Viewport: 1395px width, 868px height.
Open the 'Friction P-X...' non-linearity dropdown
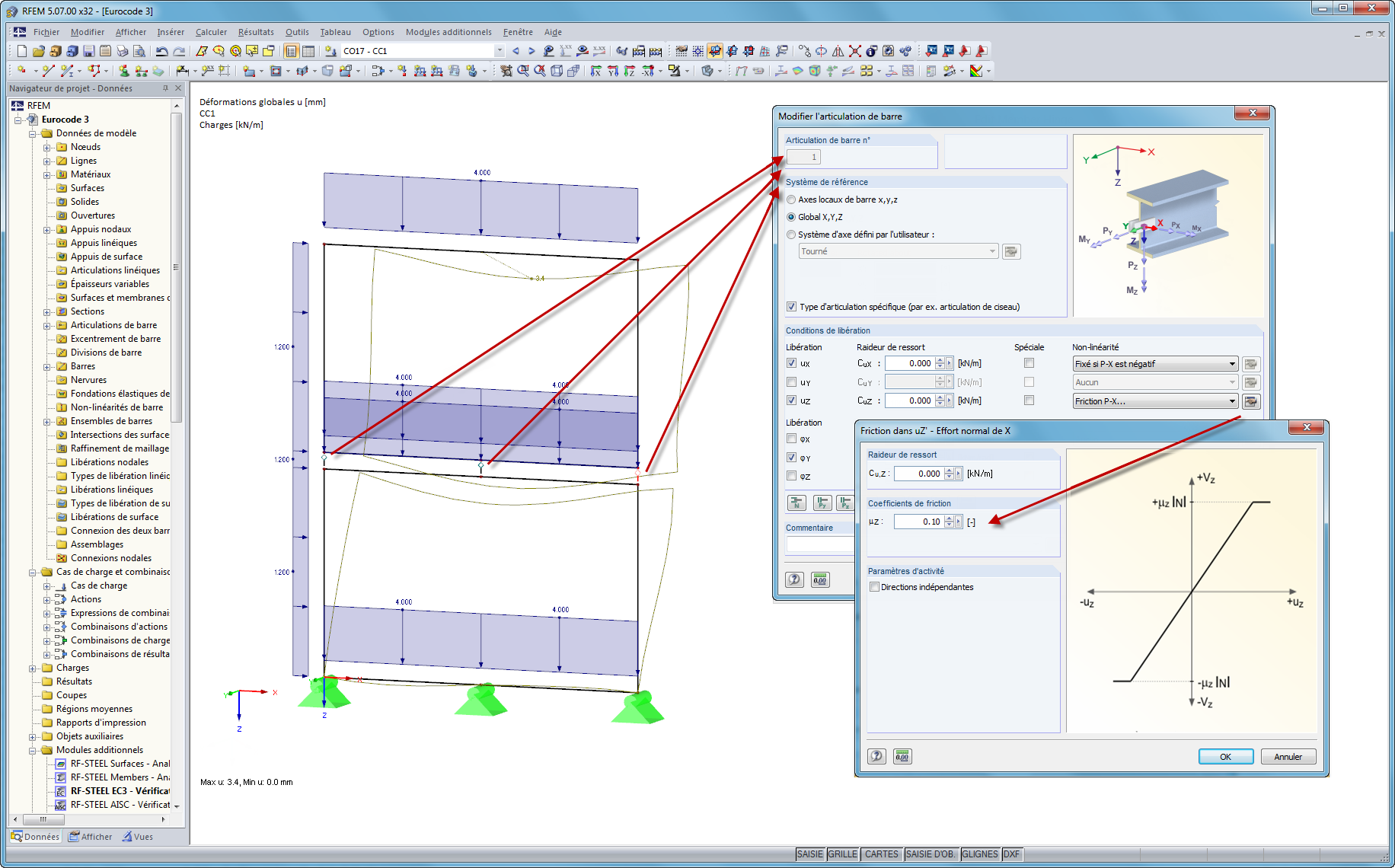pos(1154,401)
